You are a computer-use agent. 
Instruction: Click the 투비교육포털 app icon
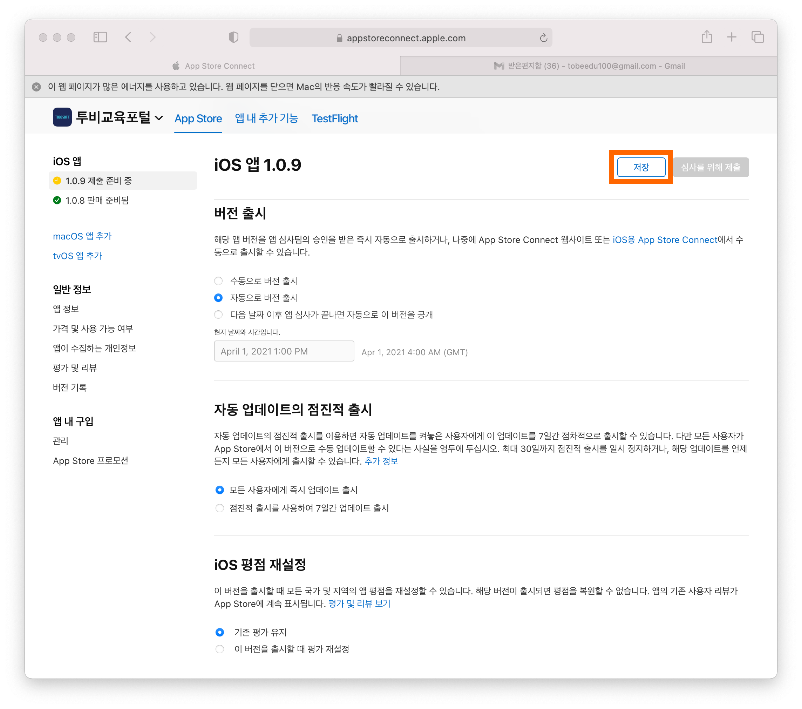[x=62, y=117]
